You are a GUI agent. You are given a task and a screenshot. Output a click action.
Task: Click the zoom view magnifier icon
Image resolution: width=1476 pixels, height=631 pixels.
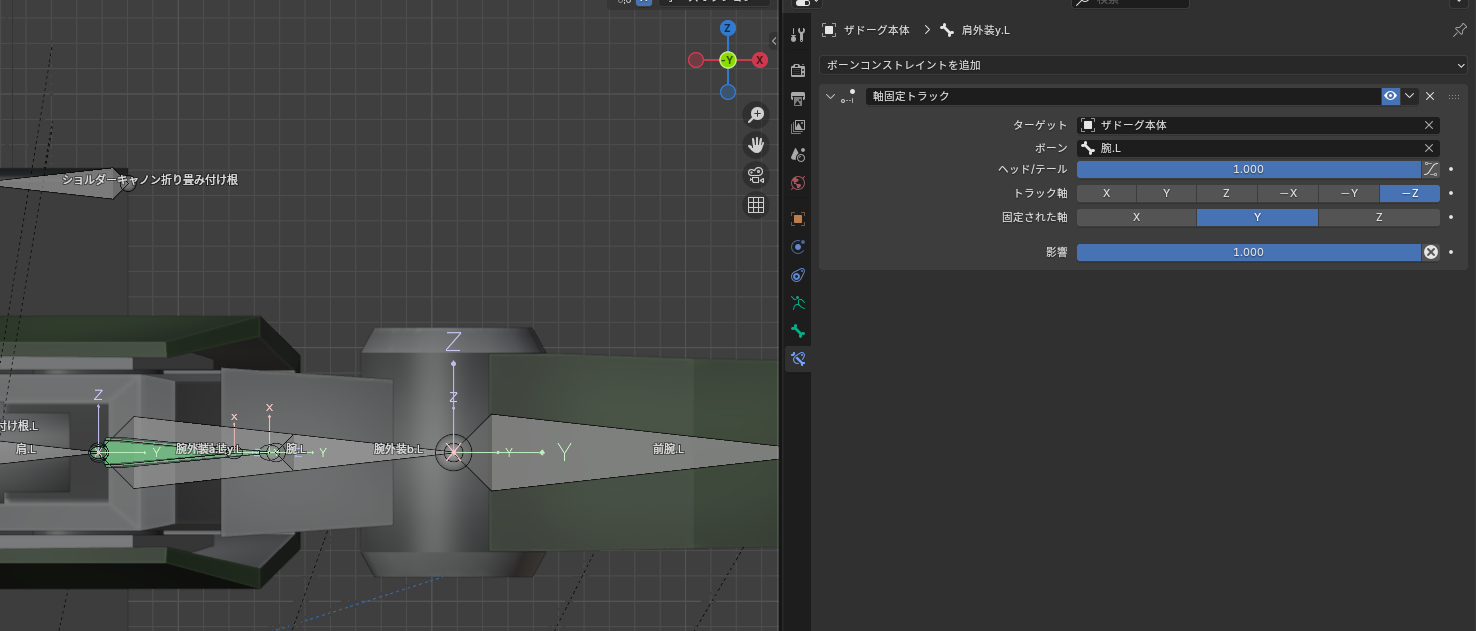click(x=756, y=116)
